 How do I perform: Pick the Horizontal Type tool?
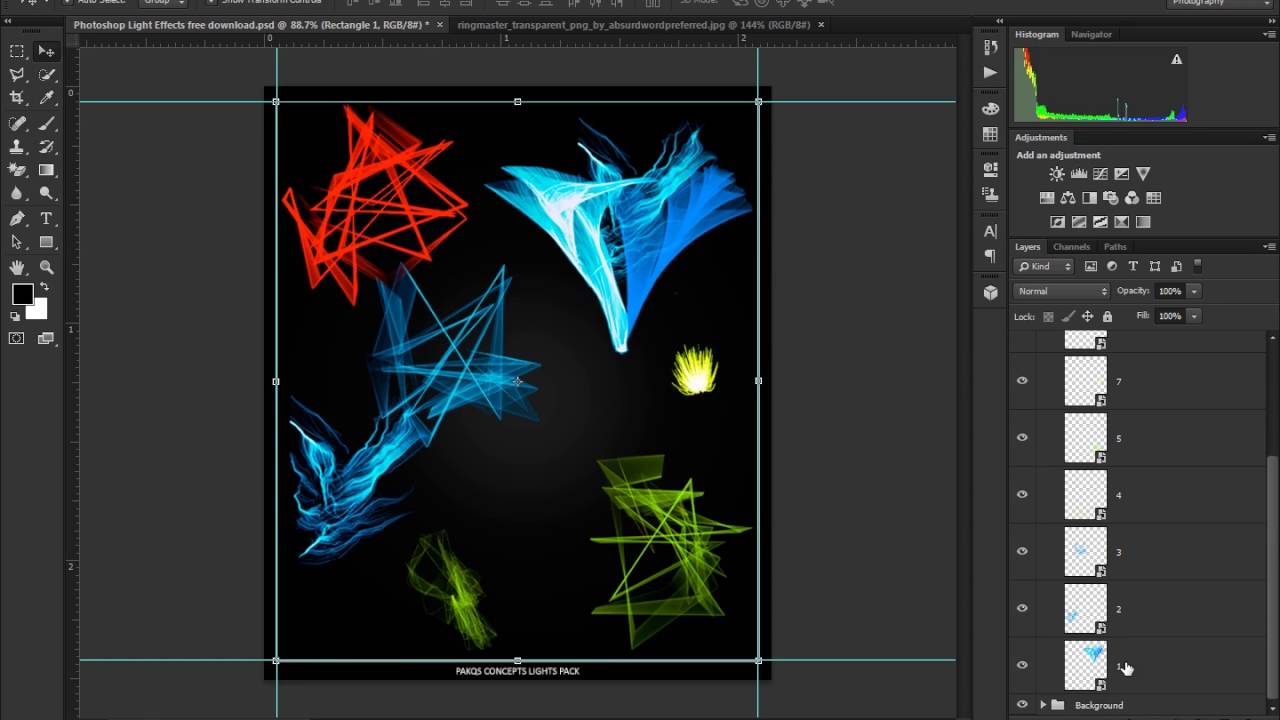point(46,219)
